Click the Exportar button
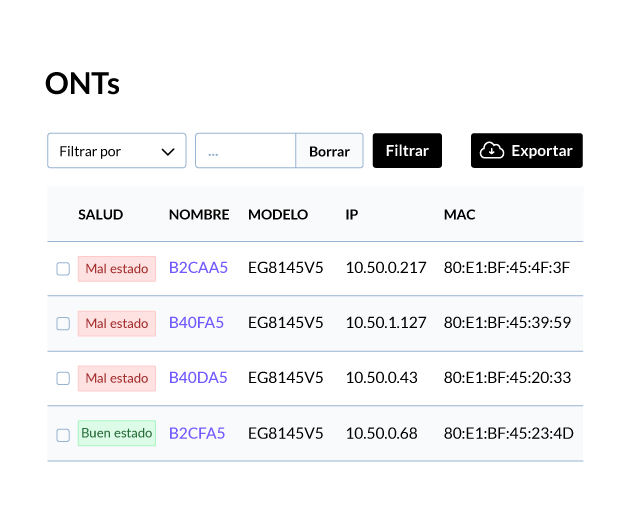 point(527,151)
